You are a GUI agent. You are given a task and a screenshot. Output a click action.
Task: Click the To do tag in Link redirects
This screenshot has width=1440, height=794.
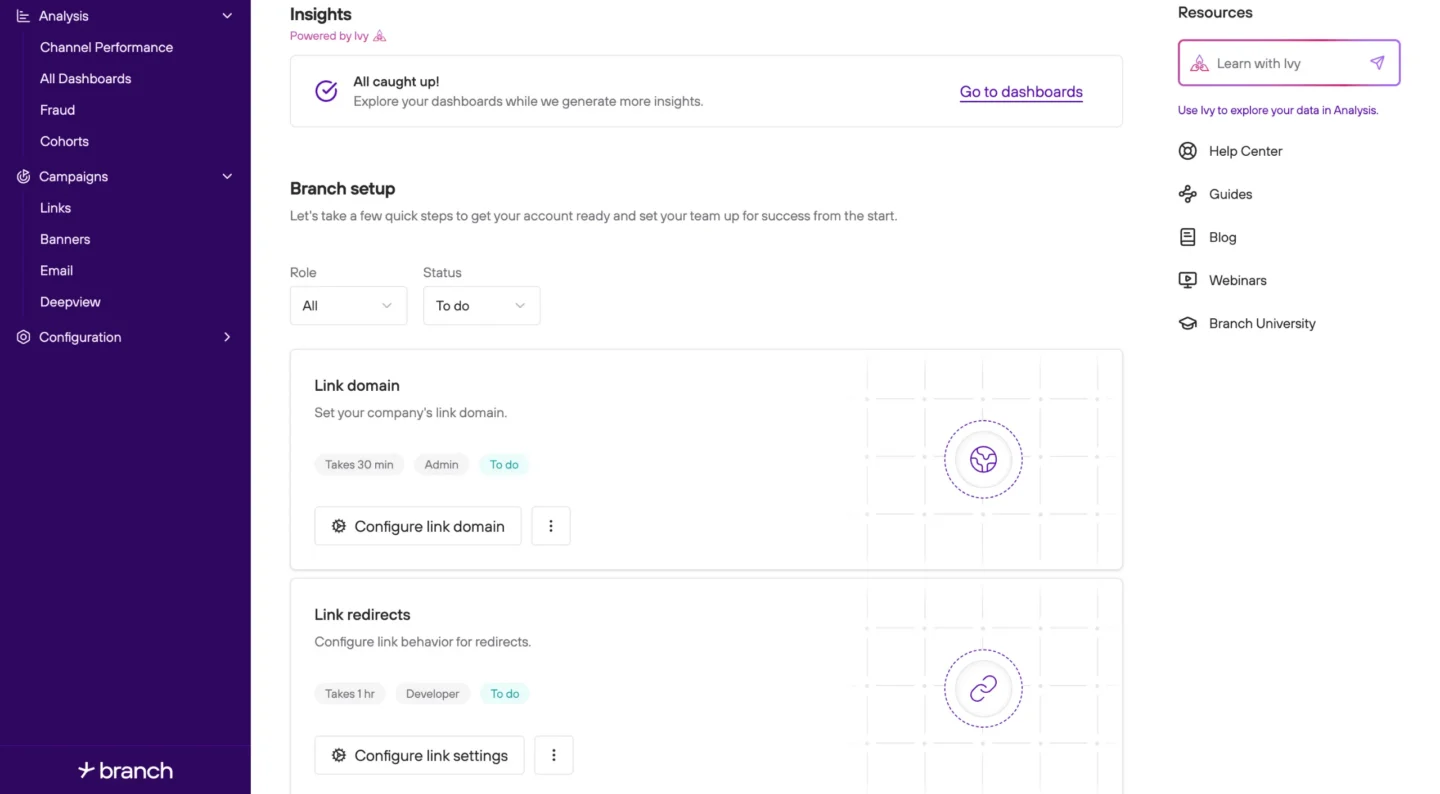[x=505, y=693]
